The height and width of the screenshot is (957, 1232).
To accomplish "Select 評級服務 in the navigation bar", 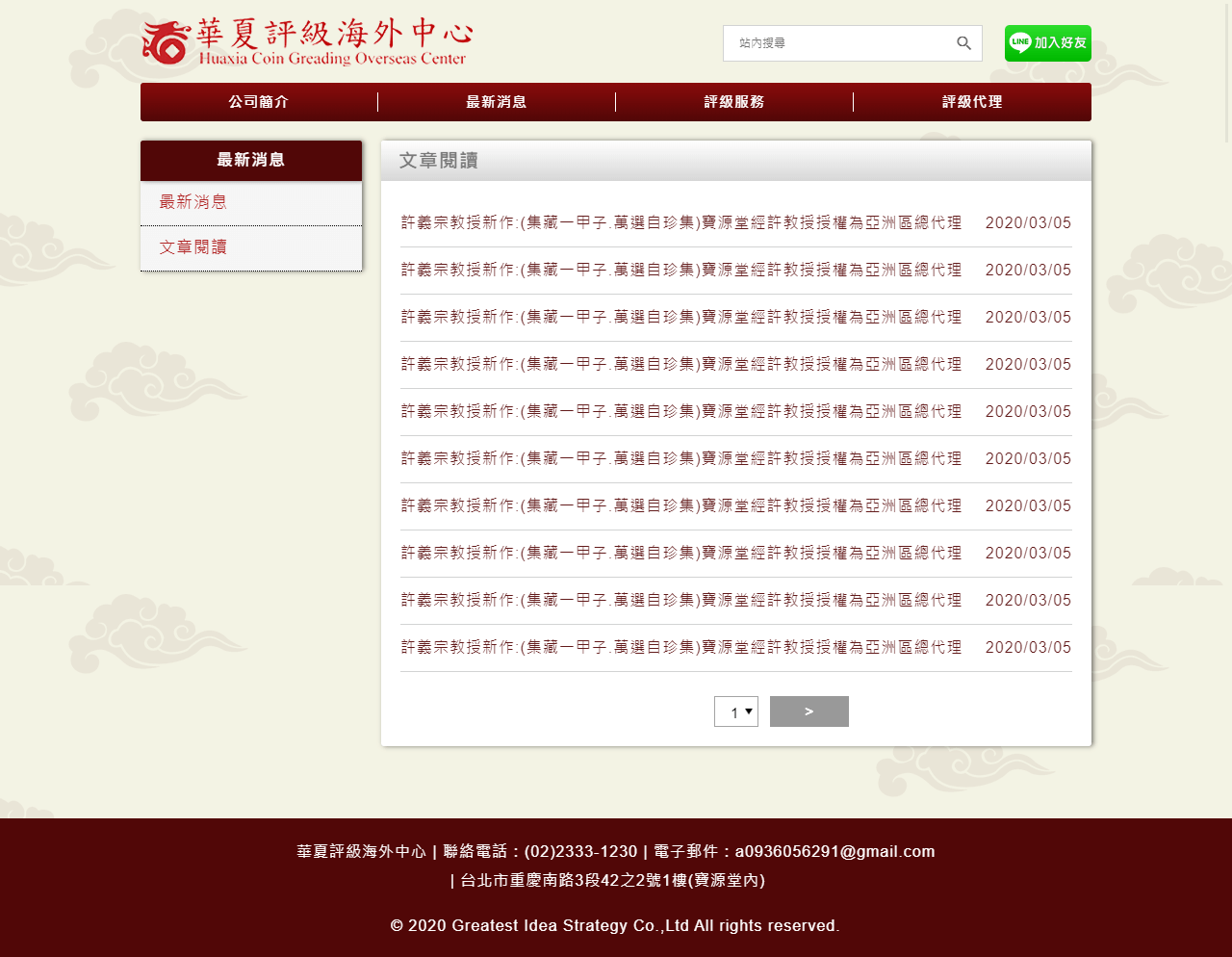I will [734, 102].
